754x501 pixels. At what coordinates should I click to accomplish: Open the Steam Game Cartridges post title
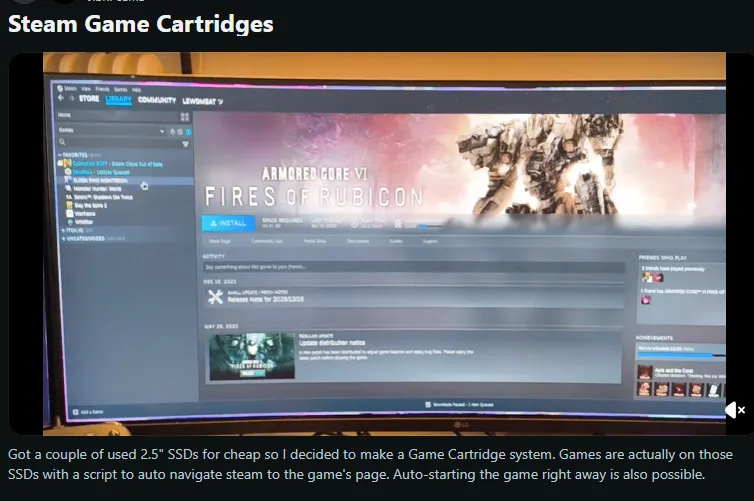click(140, 24)
